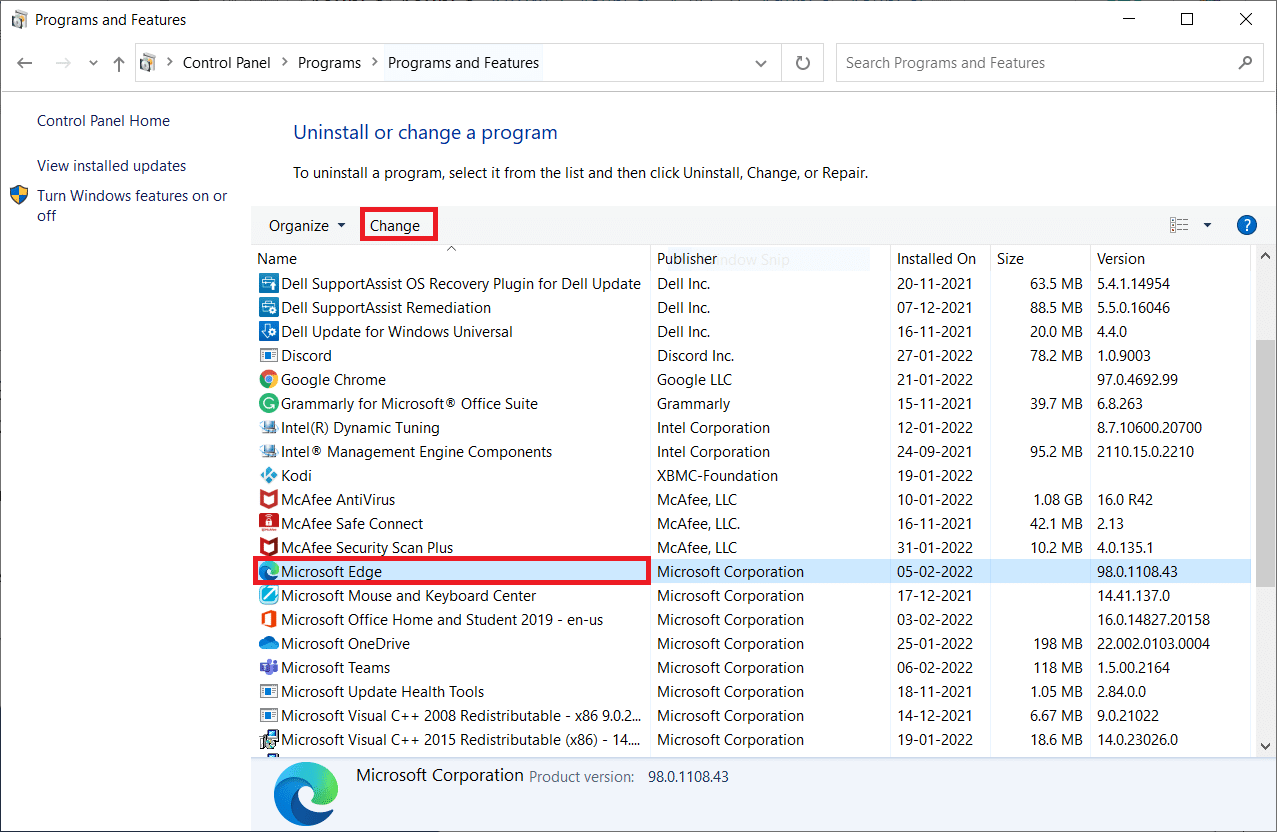Screen dimensions: 1277x832
Task: Click scrollbar up arrow in list
Action: pyautogui.click(x=1264, y=258)
